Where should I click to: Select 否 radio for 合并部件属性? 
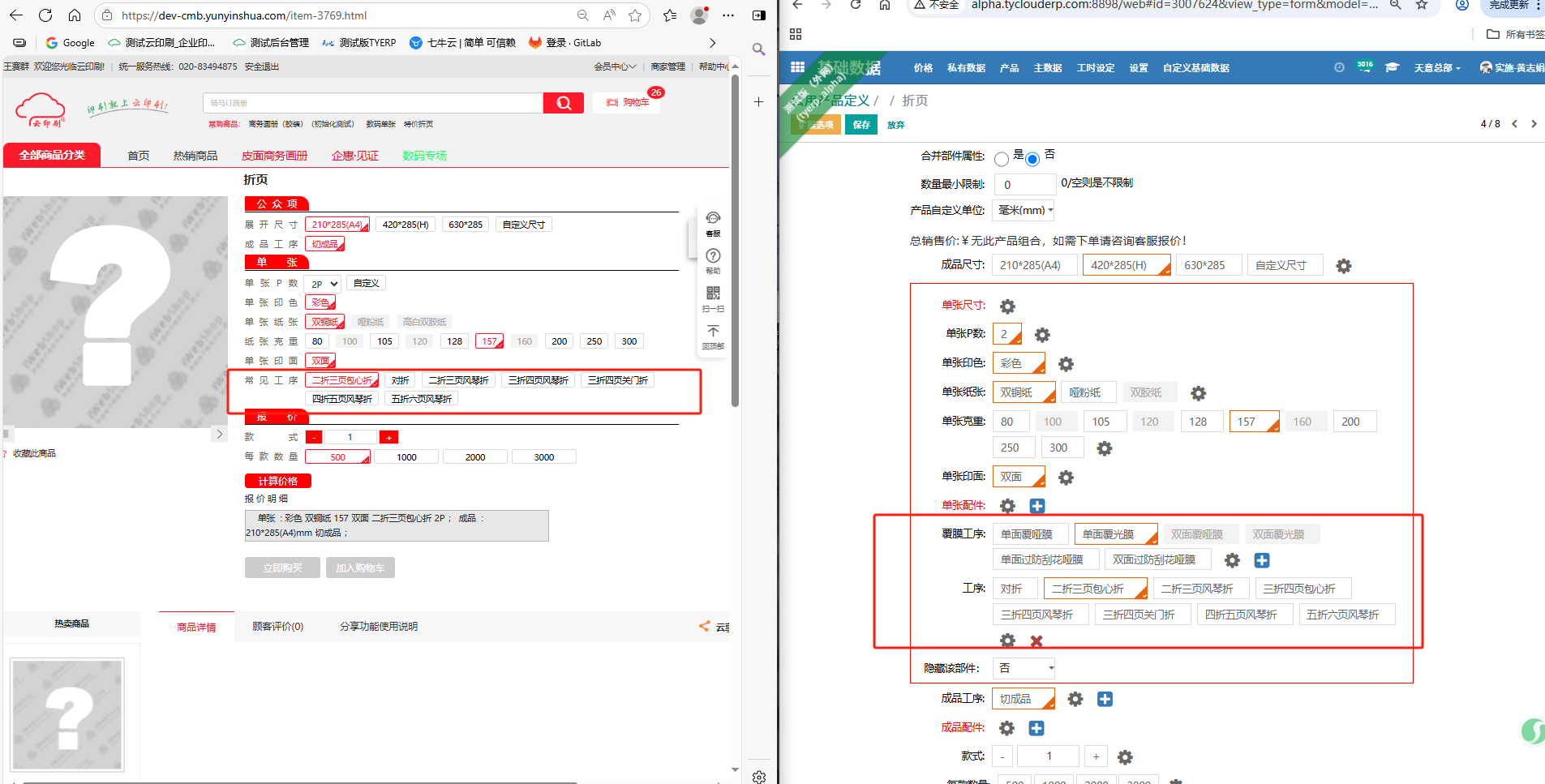point(1032,159)
